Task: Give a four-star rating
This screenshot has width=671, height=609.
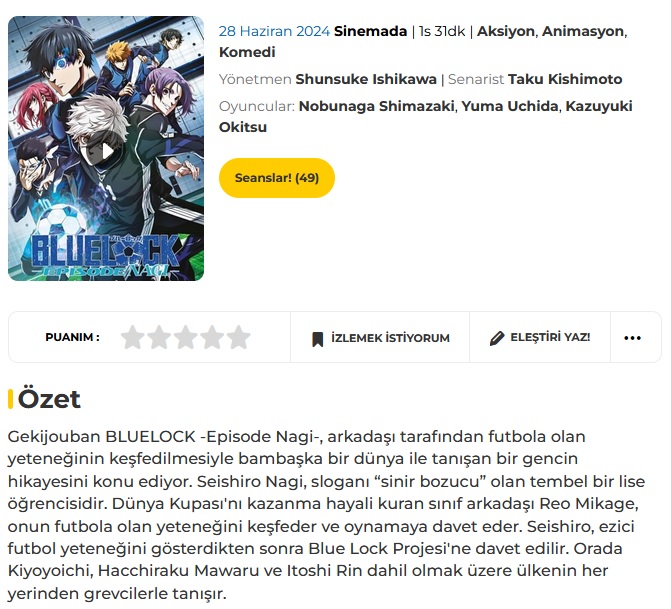Action: pos(212,337)
